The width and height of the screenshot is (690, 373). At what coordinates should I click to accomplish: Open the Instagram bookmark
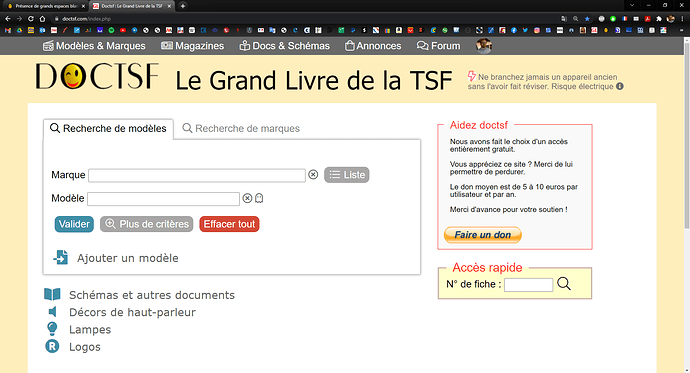(537, 30)
